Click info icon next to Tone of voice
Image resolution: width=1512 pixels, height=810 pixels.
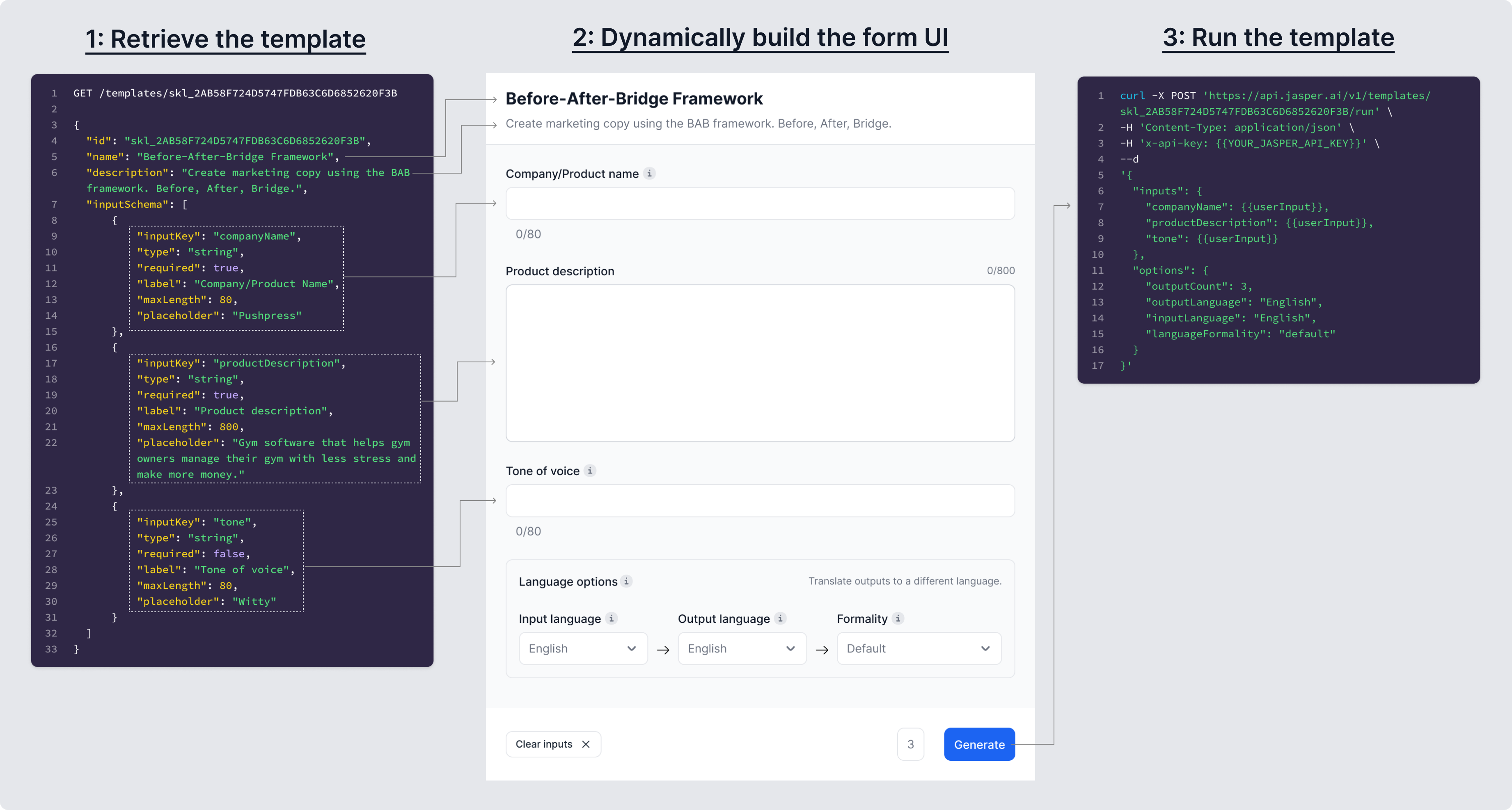[x=590, y=471]
